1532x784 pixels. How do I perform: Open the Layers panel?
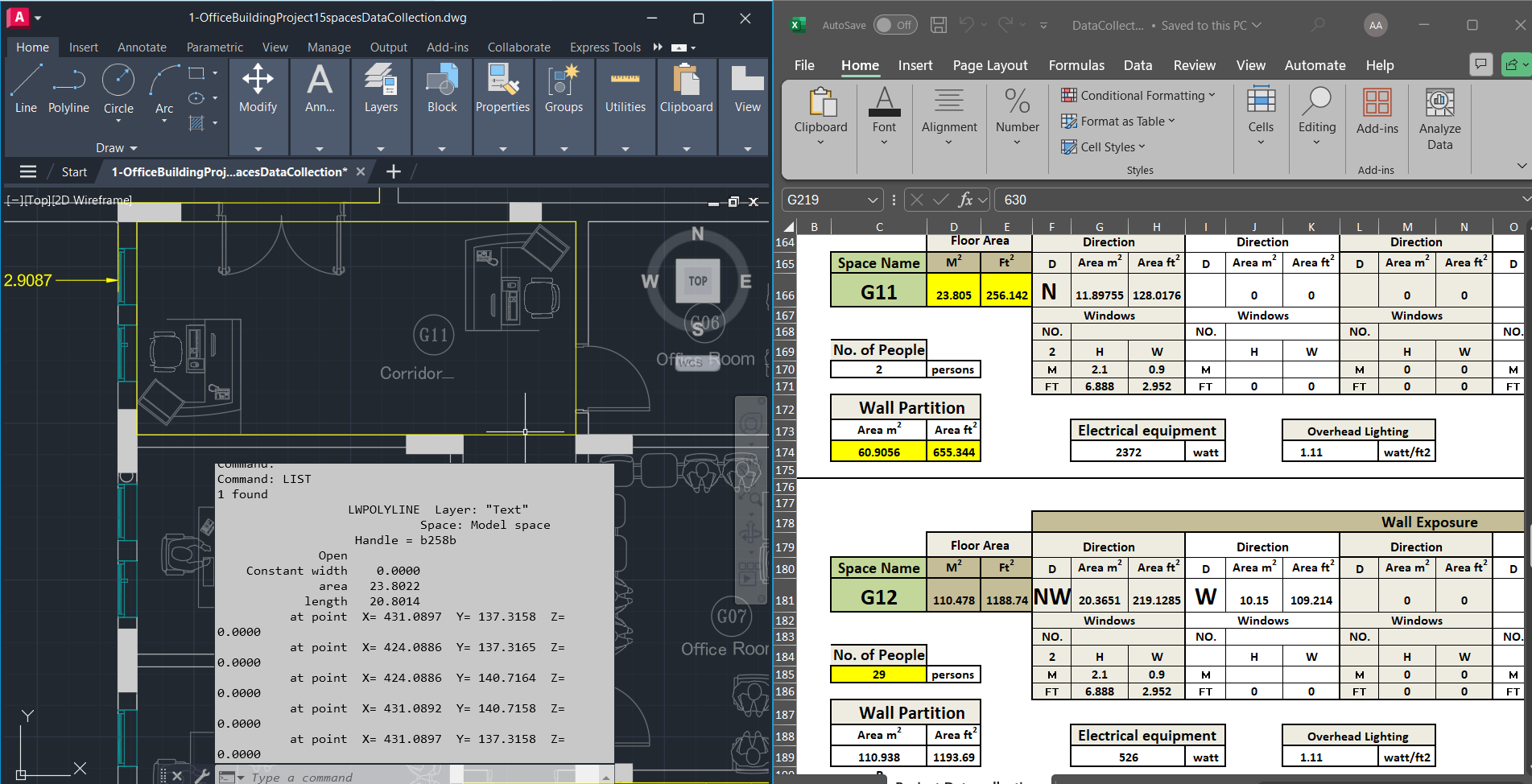[x=381, y=107]
